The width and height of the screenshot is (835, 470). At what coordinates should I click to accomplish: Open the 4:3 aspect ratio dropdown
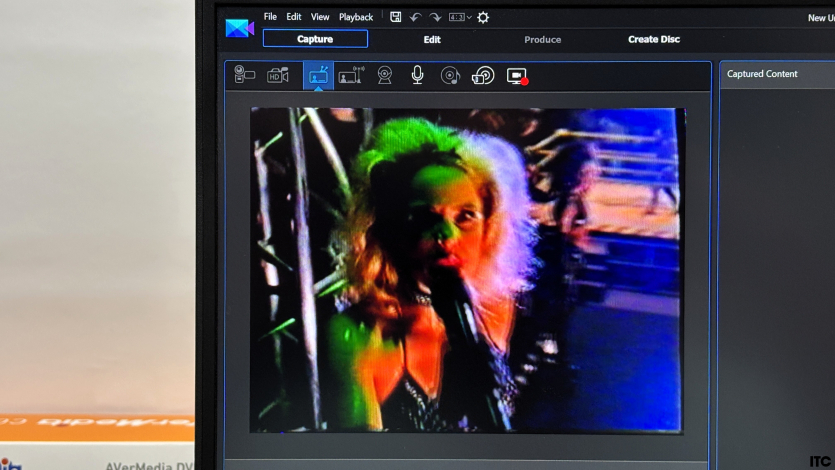click(460, 17)
